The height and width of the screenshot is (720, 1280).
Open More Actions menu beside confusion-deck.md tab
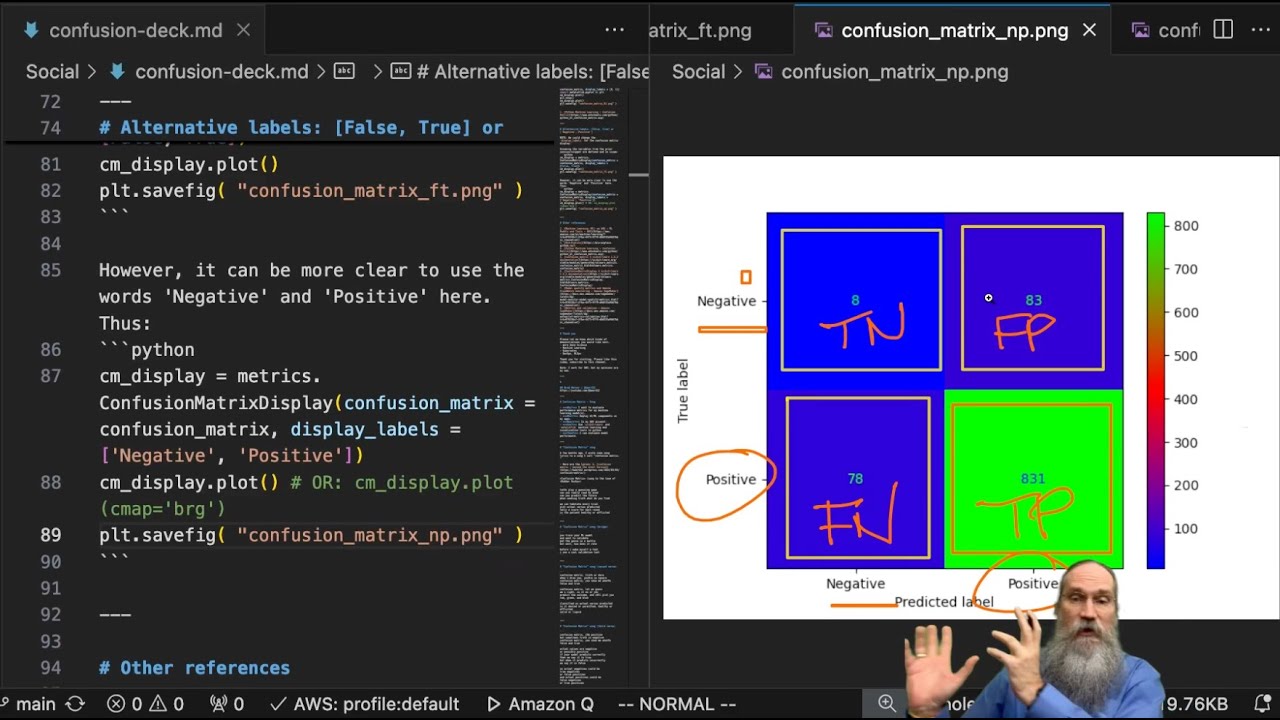pos(614,30)
